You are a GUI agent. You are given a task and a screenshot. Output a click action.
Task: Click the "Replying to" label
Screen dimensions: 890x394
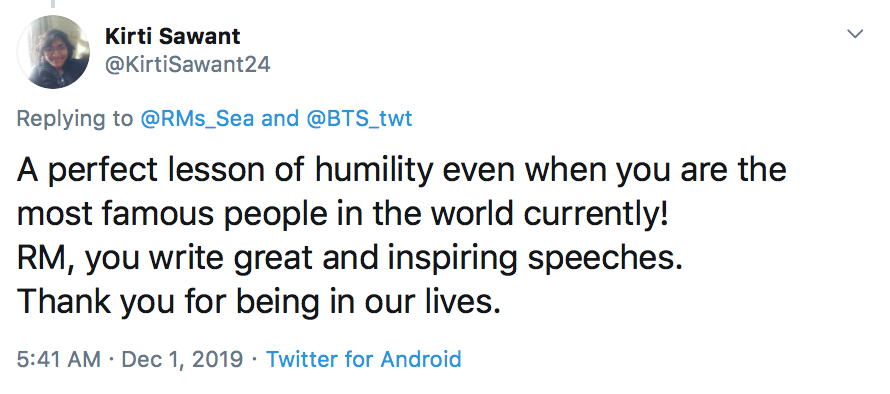coord(74,119)
